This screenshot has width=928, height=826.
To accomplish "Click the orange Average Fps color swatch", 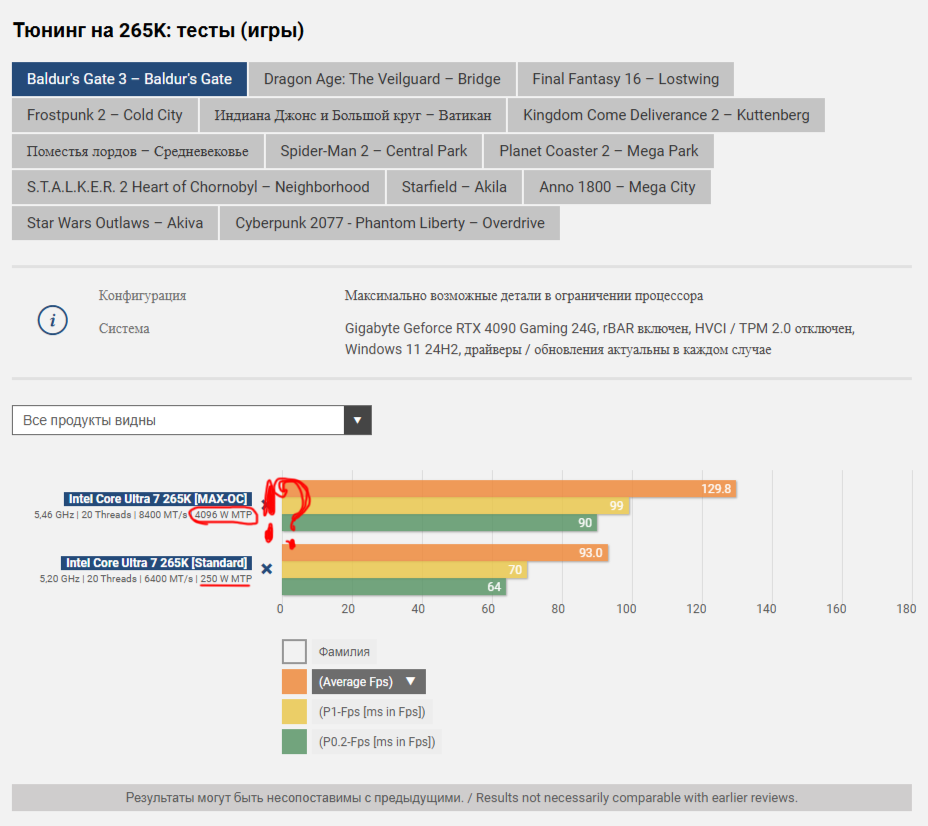I will 294,682.
